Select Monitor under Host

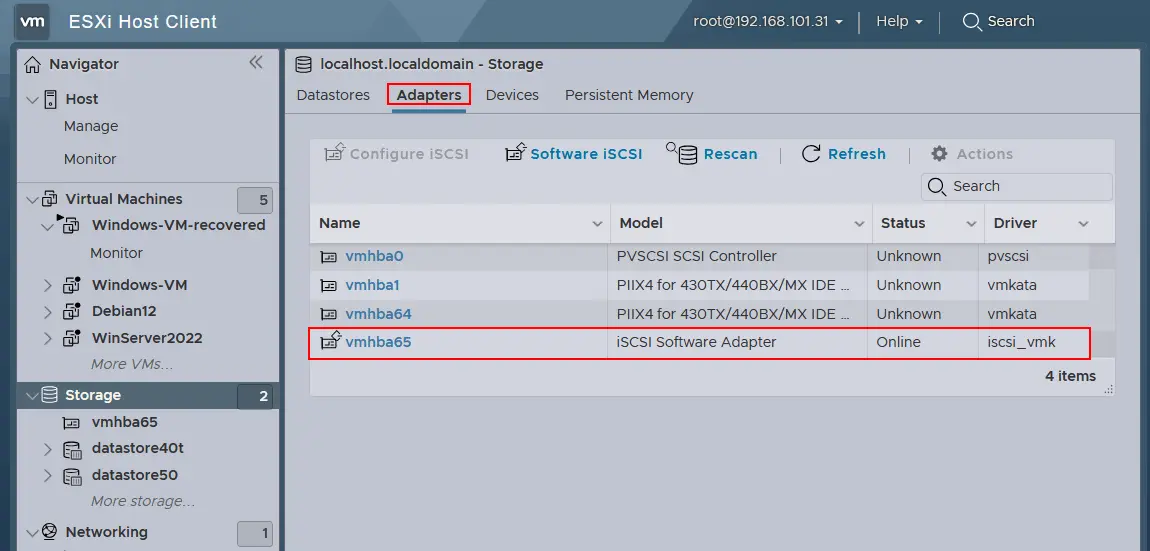click(90, 159)
